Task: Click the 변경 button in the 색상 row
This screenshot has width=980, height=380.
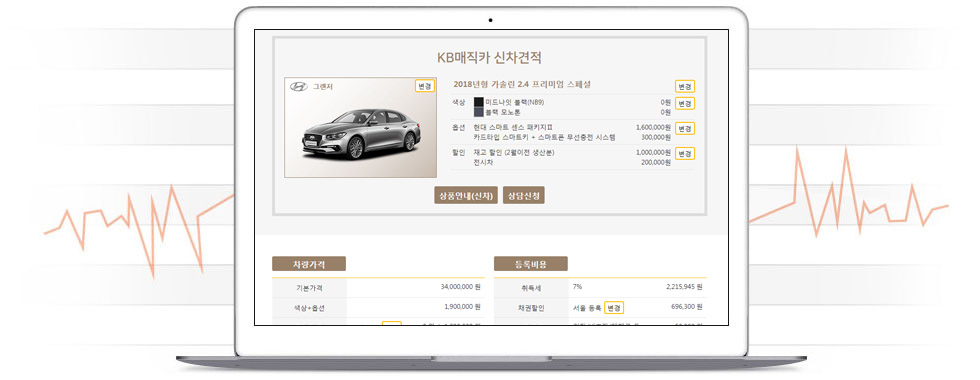Action: [685, 103]
